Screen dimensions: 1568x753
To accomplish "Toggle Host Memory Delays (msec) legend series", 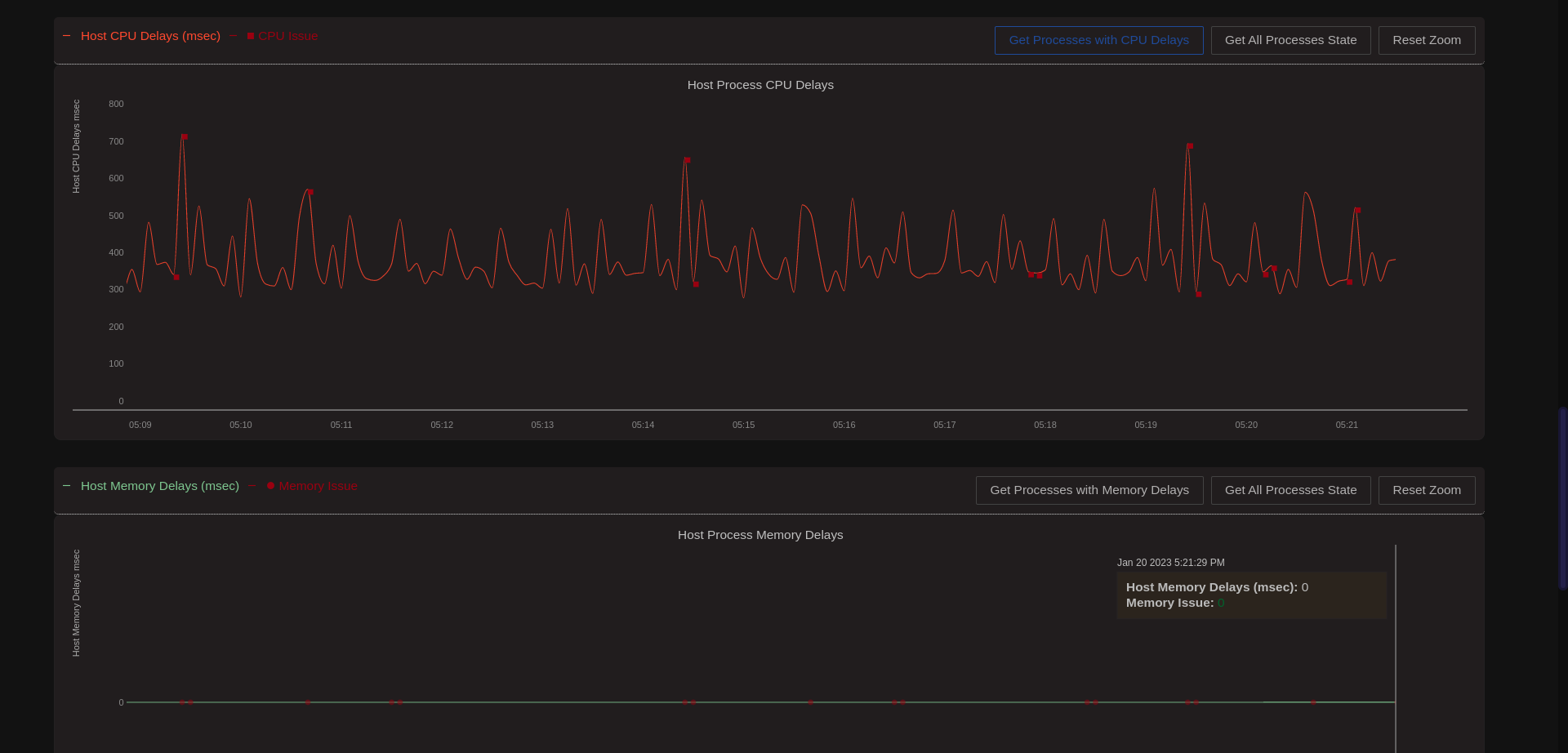I will [160, 486].
